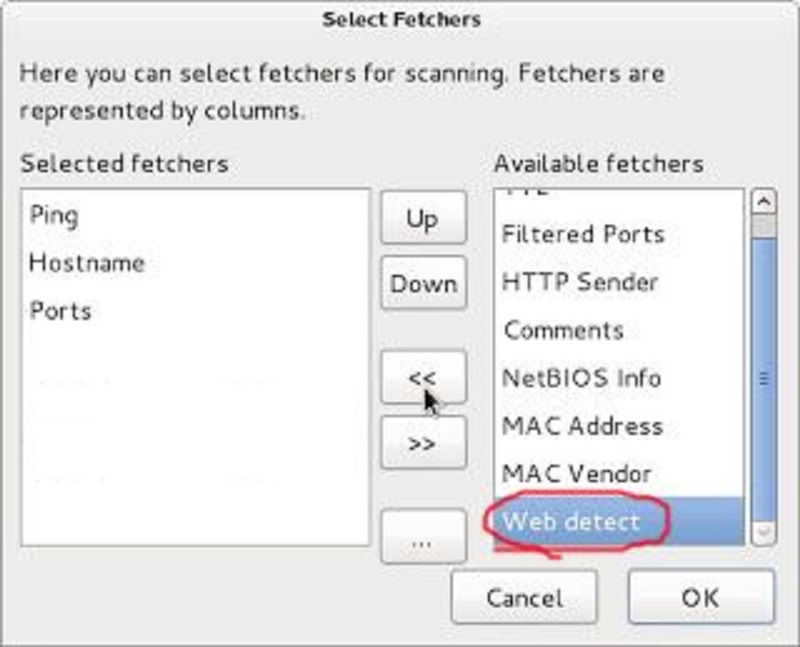This screenshot has height=647, width=800.
Task: Select MAC Address fetcher
Action: 582,427
